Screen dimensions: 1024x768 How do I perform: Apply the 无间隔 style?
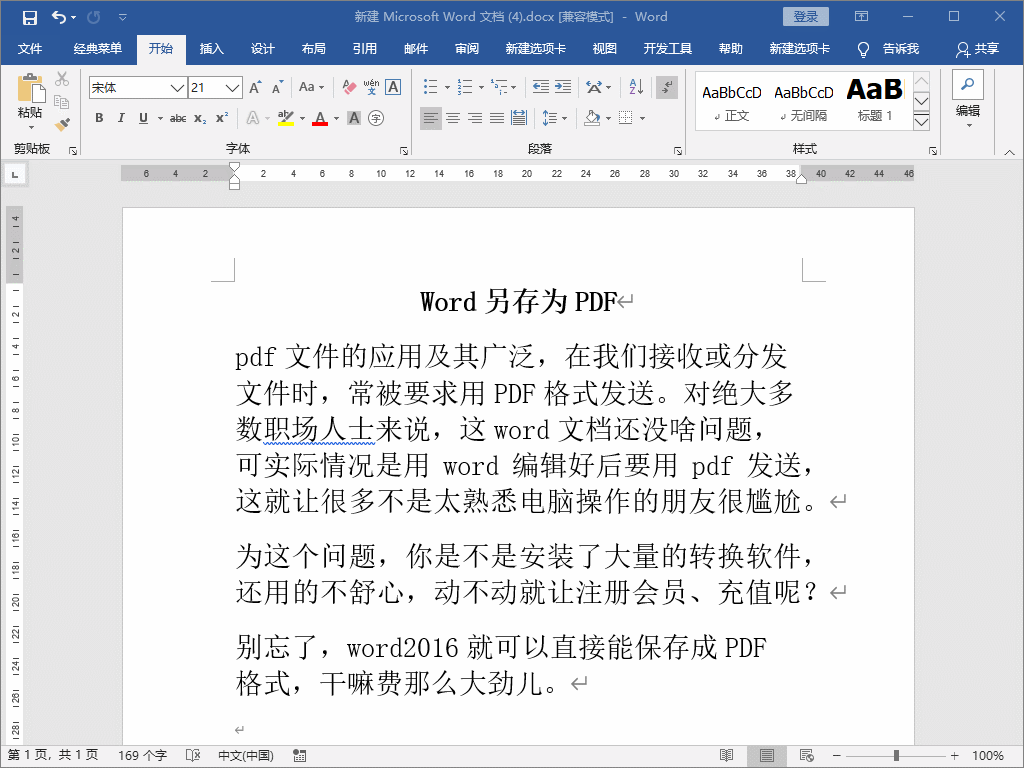click(x=803, y=102)
